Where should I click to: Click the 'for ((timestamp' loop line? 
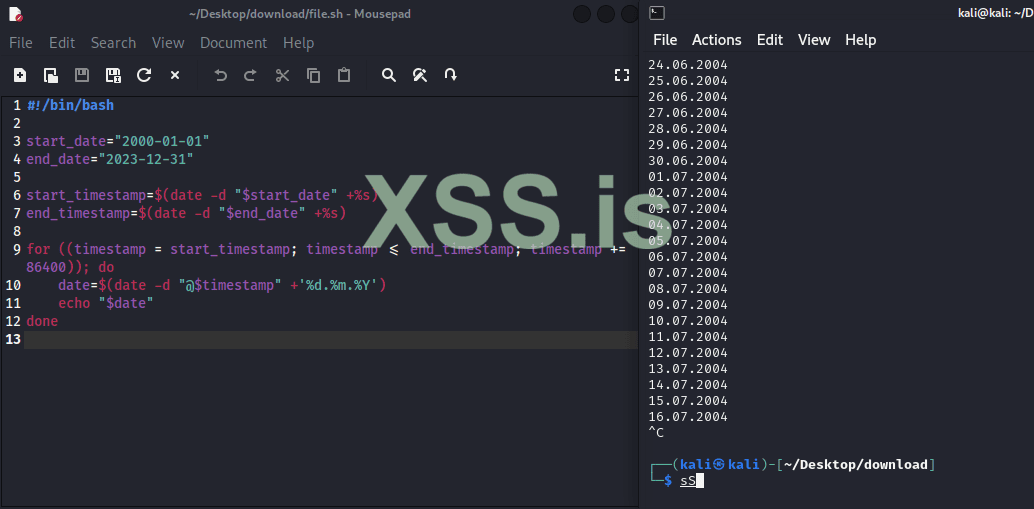(x=326, y=249)
